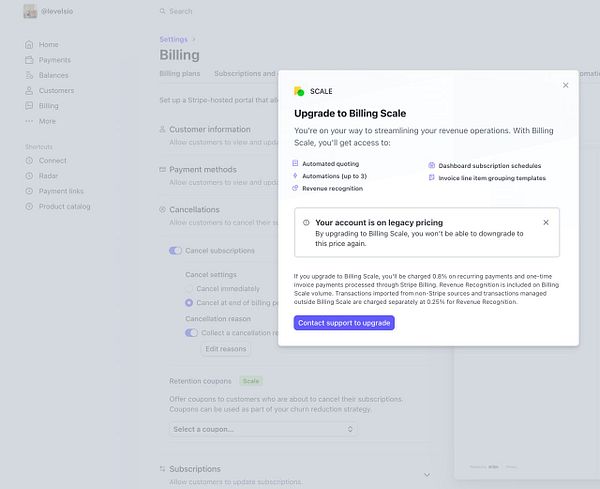The width and height of the screenshot is (600, 489).
Task: Select Cancel at end of billing period
Action: [x=189, y=303]
